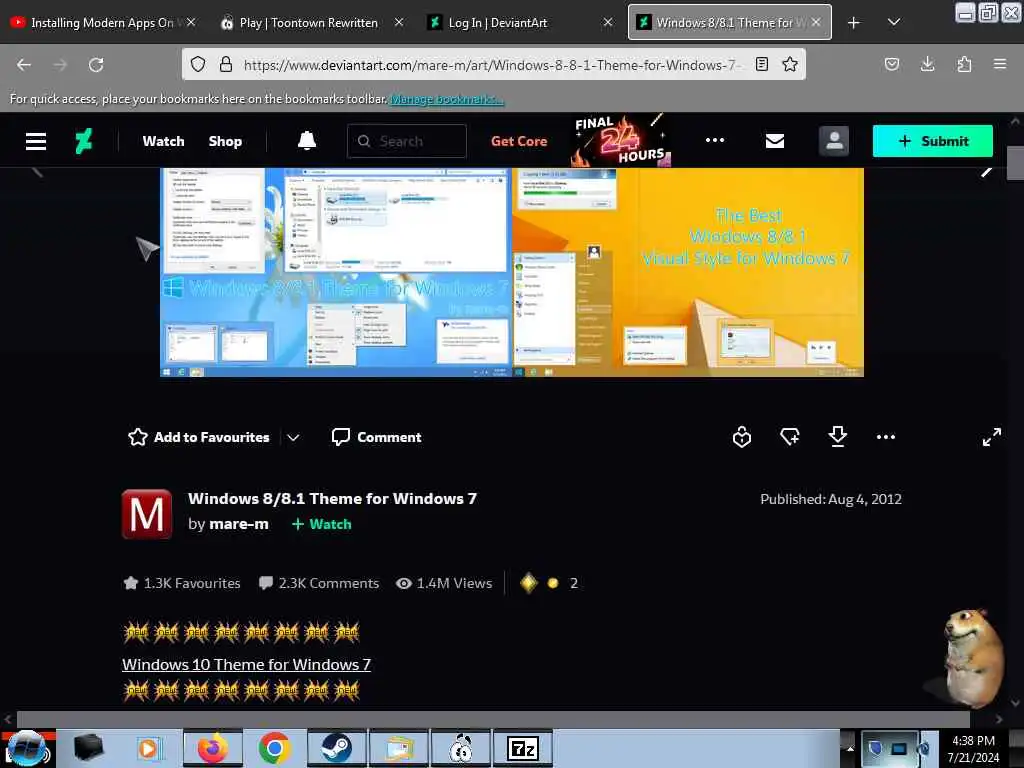Show site security padlock info
The image size is (1024, 768).
pyautogui.click(x=226, y=64)
